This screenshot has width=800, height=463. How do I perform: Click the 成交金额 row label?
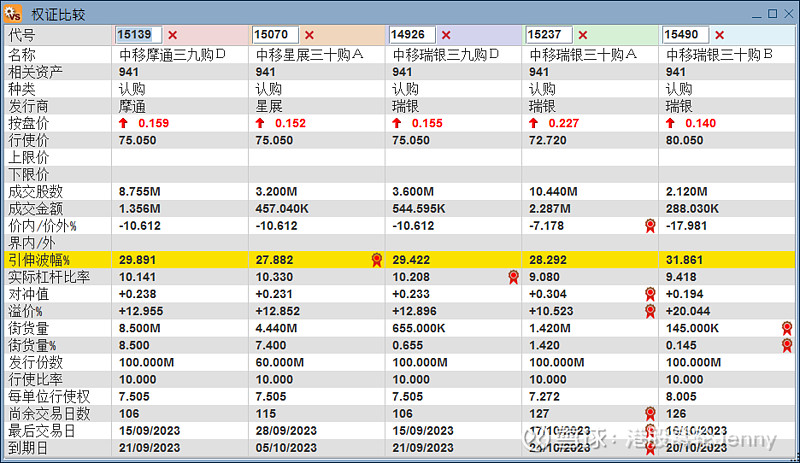(35, 208)
